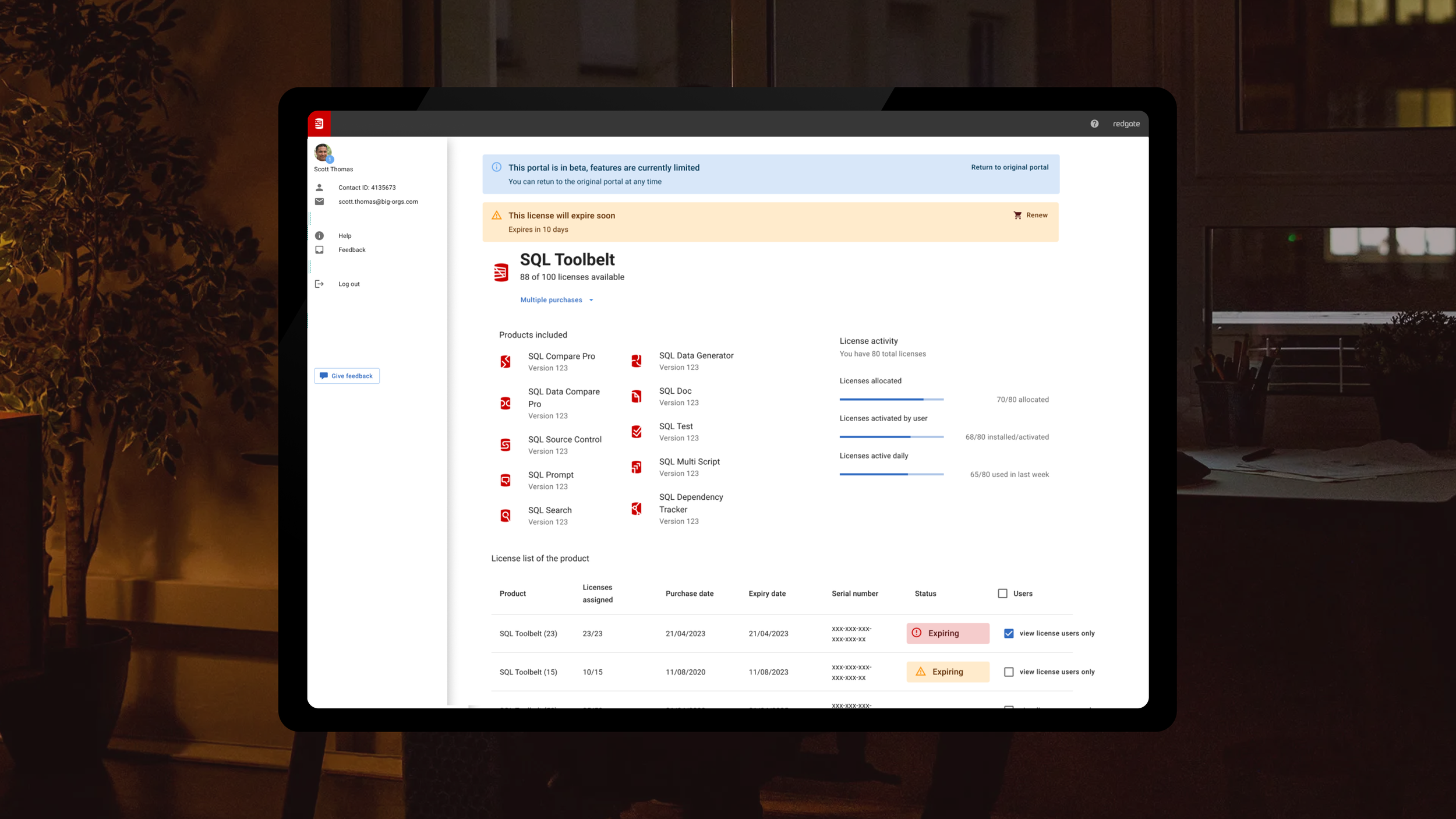Click the SQL Compare Pro icon
Image resolution: width=1456 pixels, height=819 pixels.
[506, 362]
